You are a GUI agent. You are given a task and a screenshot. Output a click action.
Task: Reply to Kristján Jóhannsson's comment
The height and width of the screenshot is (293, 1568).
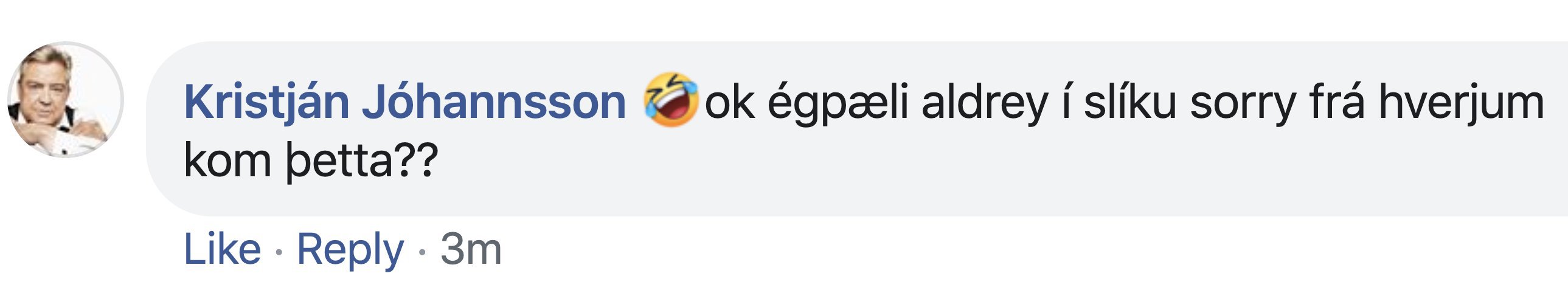(x=350, y=250)
